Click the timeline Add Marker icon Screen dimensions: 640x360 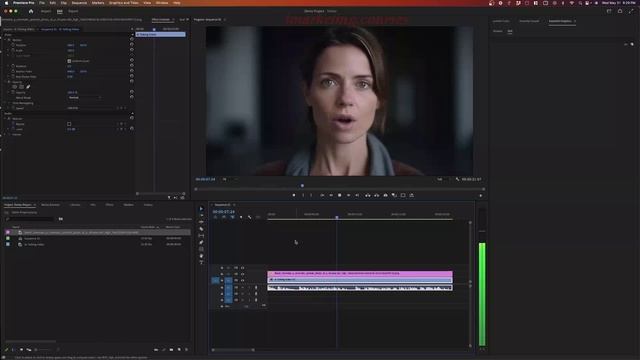click(x=241, y=218)
